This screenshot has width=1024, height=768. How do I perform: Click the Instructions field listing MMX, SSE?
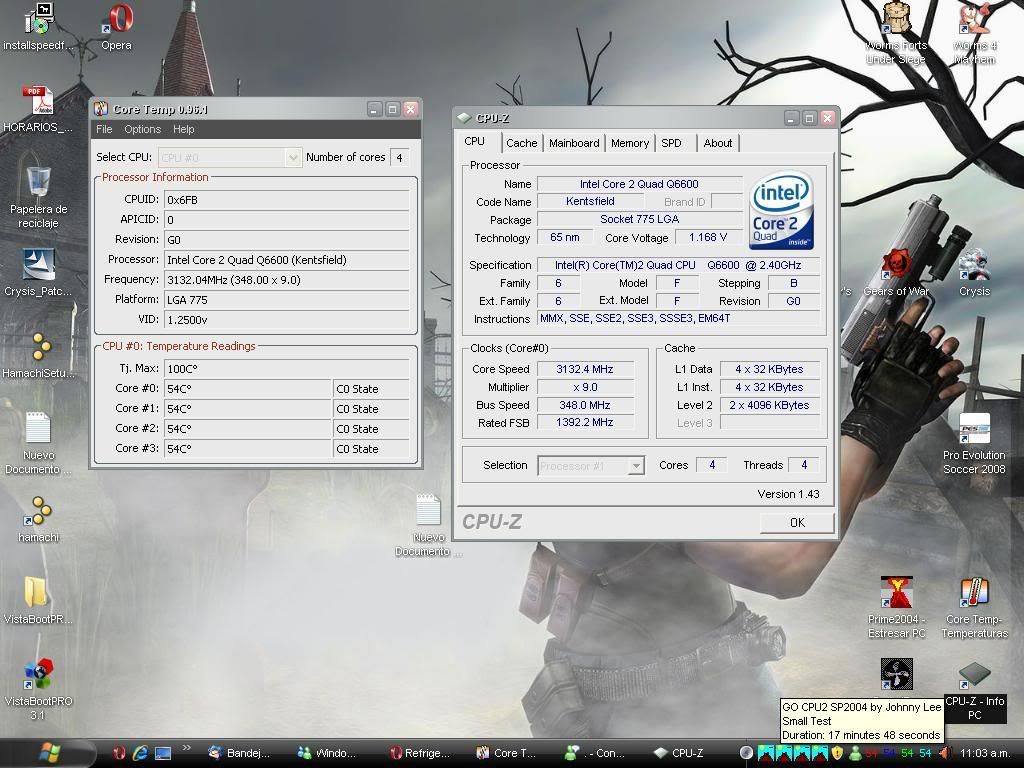tap(678, 319)
